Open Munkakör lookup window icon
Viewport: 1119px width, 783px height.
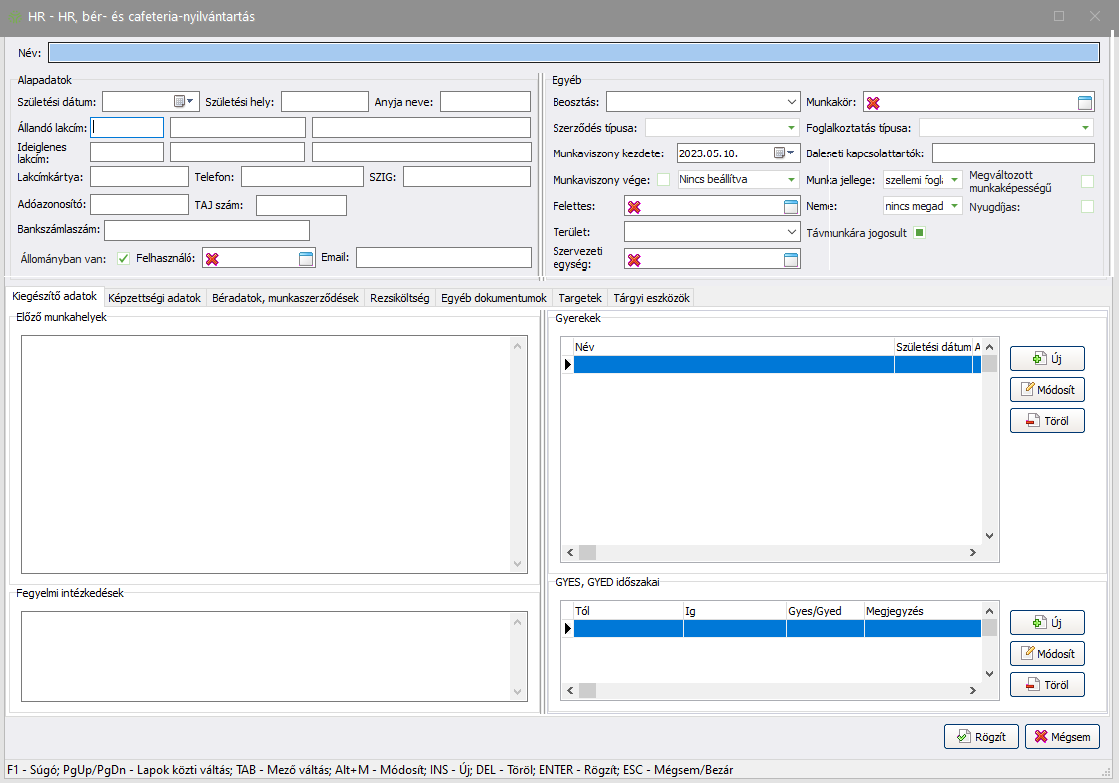tap(1086, 102)
